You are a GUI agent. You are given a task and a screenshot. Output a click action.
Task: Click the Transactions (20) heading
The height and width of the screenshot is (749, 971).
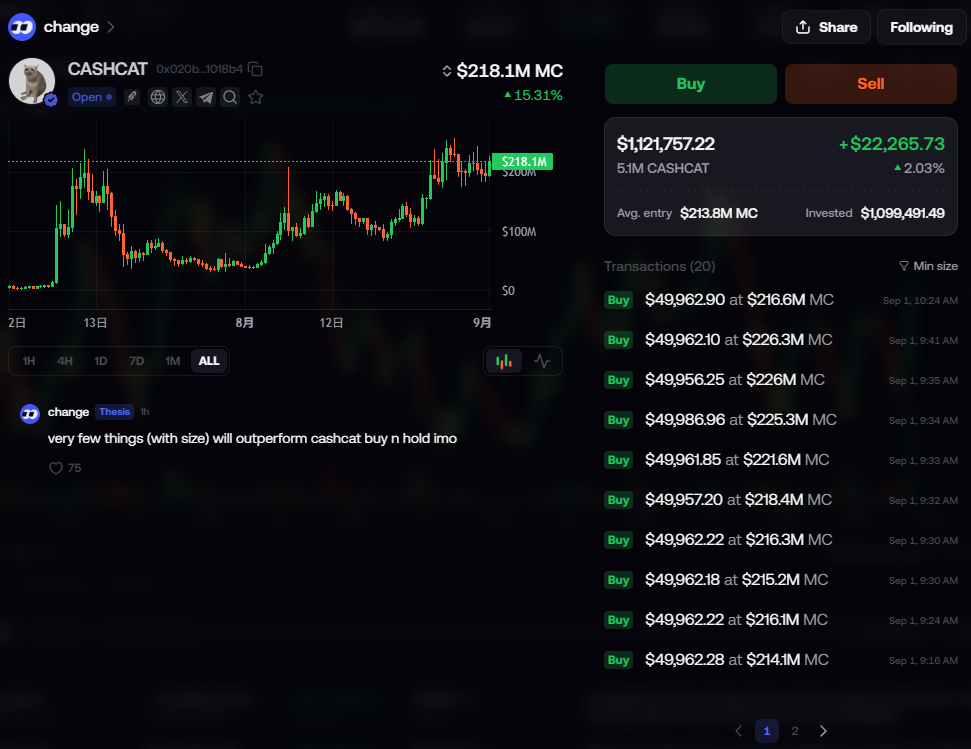point(660,266)
